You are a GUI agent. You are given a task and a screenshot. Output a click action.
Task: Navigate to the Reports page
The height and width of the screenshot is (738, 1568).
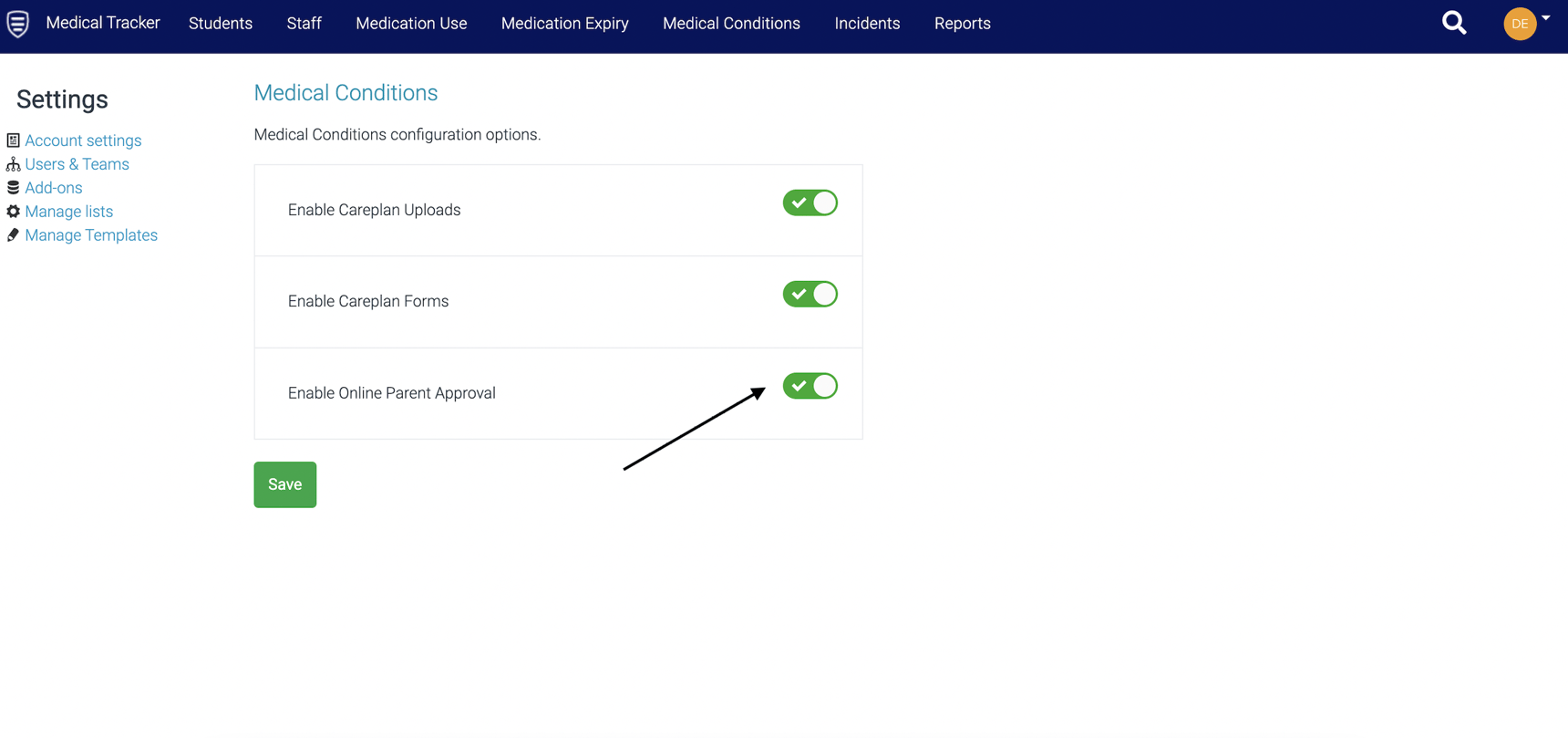(962, 24)
